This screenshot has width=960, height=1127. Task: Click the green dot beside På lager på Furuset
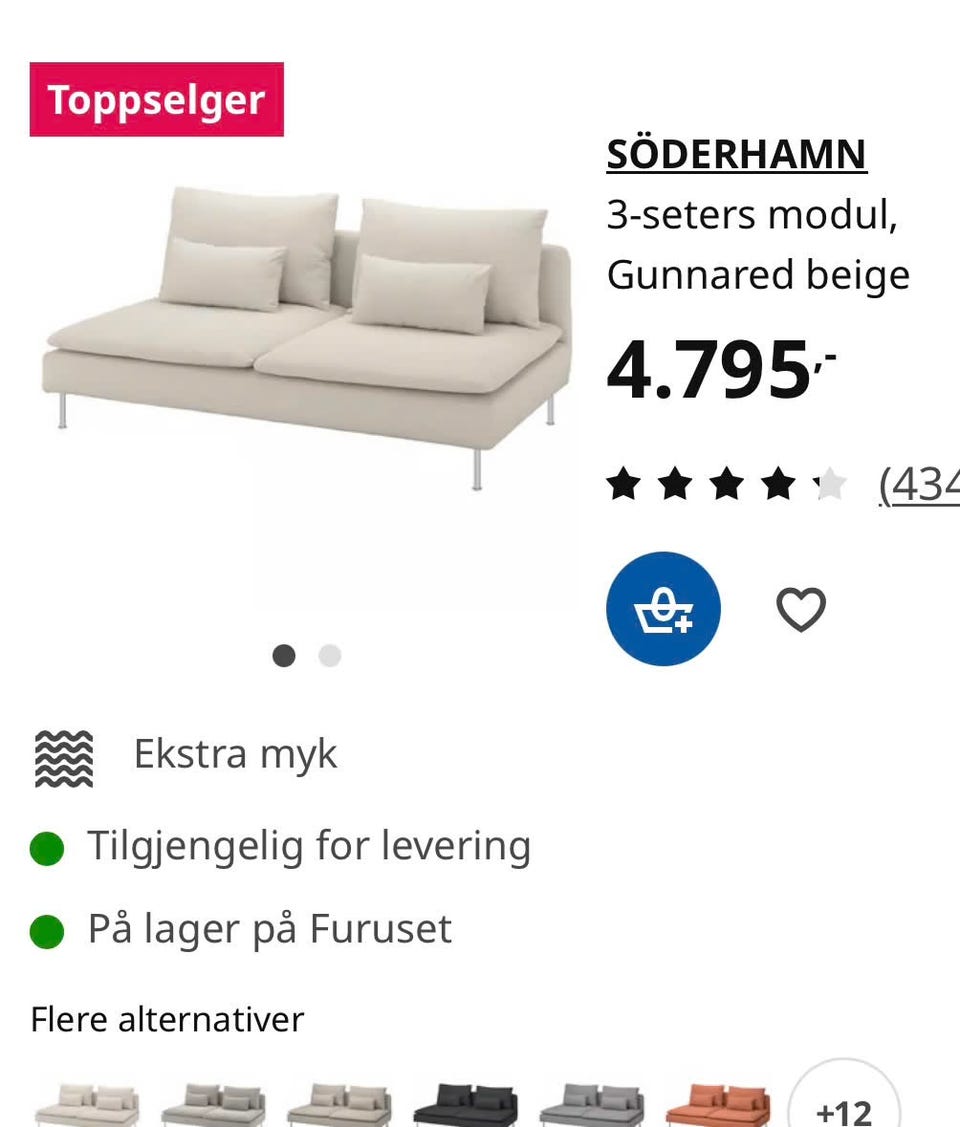point(47,932)
